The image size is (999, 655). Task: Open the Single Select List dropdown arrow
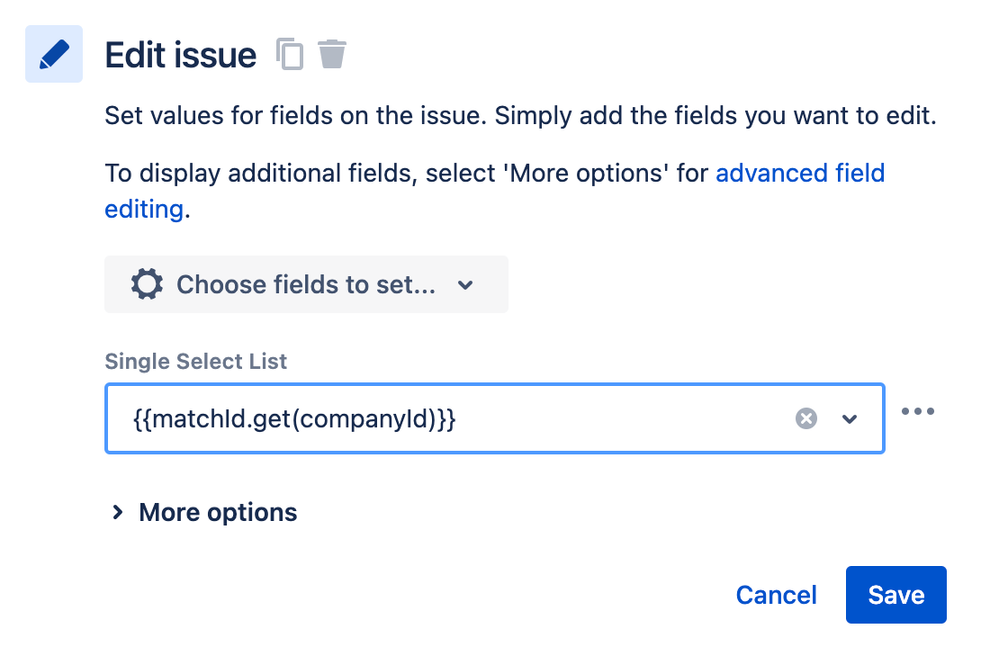[850, 419]
